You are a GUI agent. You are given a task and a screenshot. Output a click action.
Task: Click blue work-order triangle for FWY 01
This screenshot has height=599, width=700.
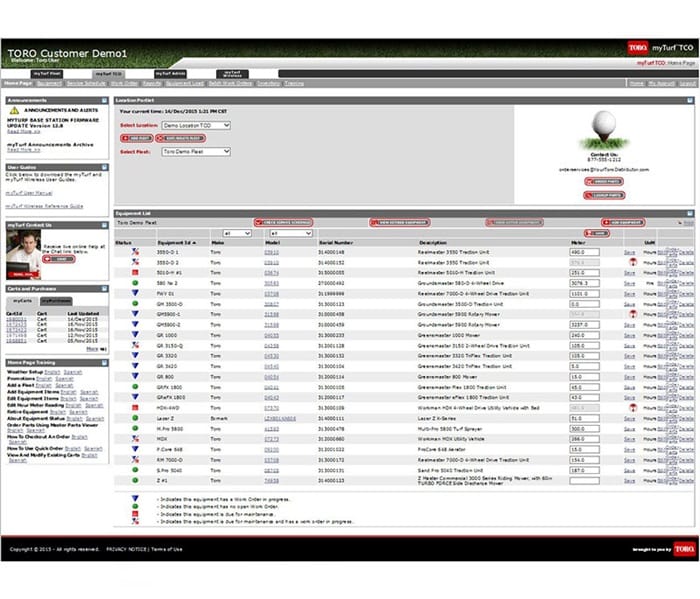(135, 293)
